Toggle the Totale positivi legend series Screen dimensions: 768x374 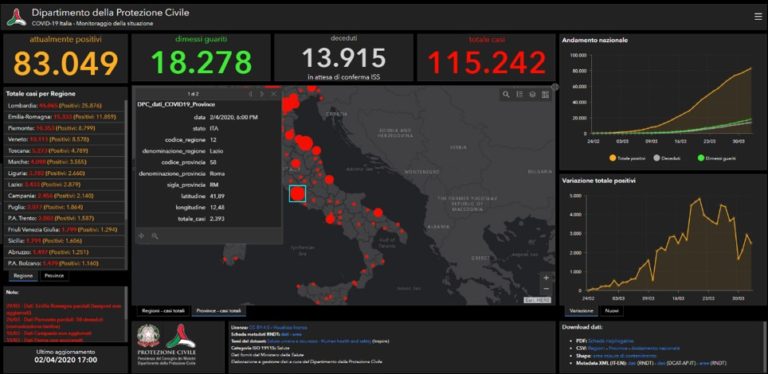click(x=626, y=158)
